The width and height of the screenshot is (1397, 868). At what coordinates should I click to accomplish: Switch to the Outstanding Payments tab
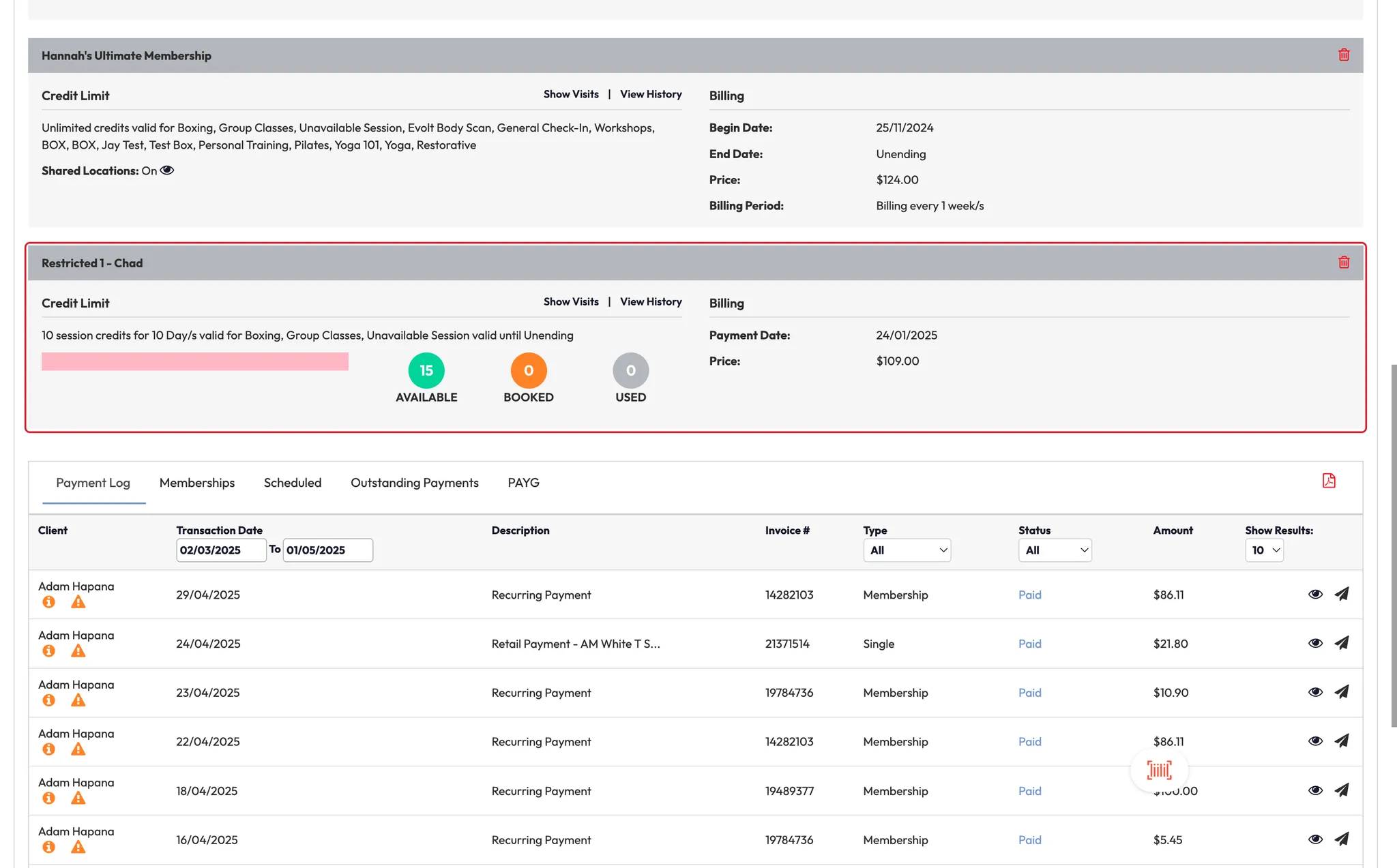tap(414, 483)
